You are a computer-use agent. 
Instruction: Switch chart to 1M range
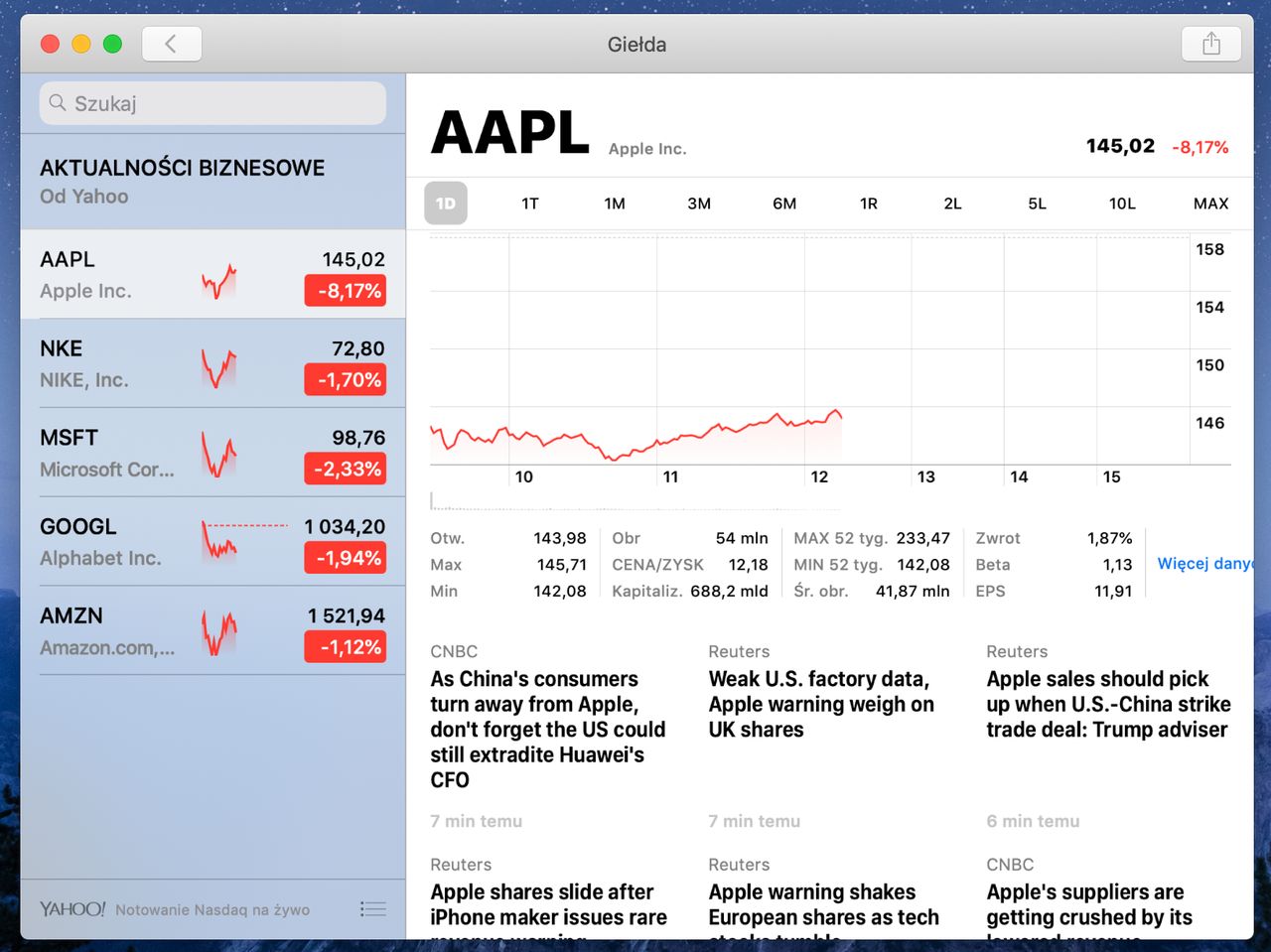pos(615,204)
